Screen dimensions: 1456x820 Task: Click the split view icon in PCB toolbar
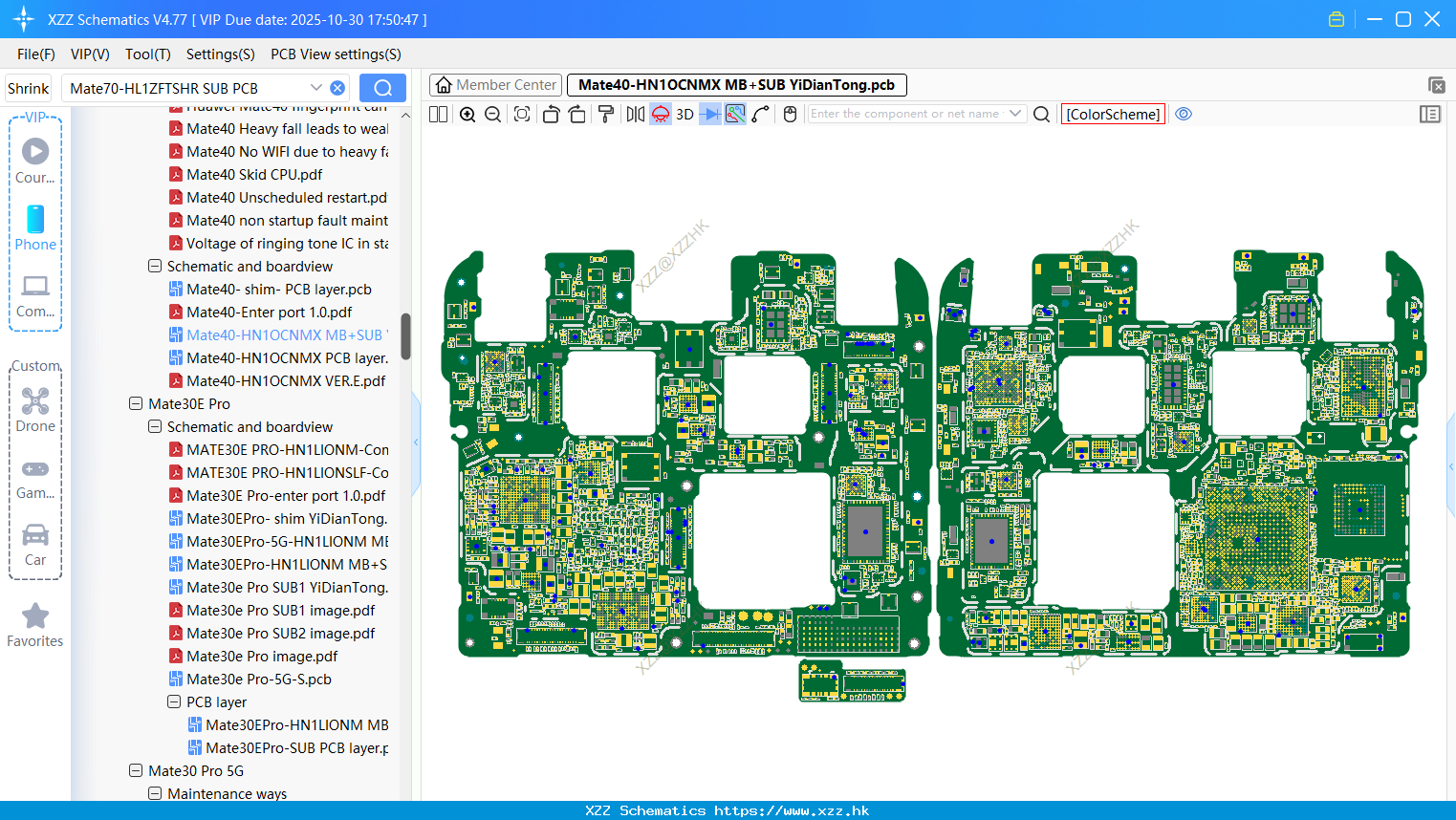(x=439, y=114)
